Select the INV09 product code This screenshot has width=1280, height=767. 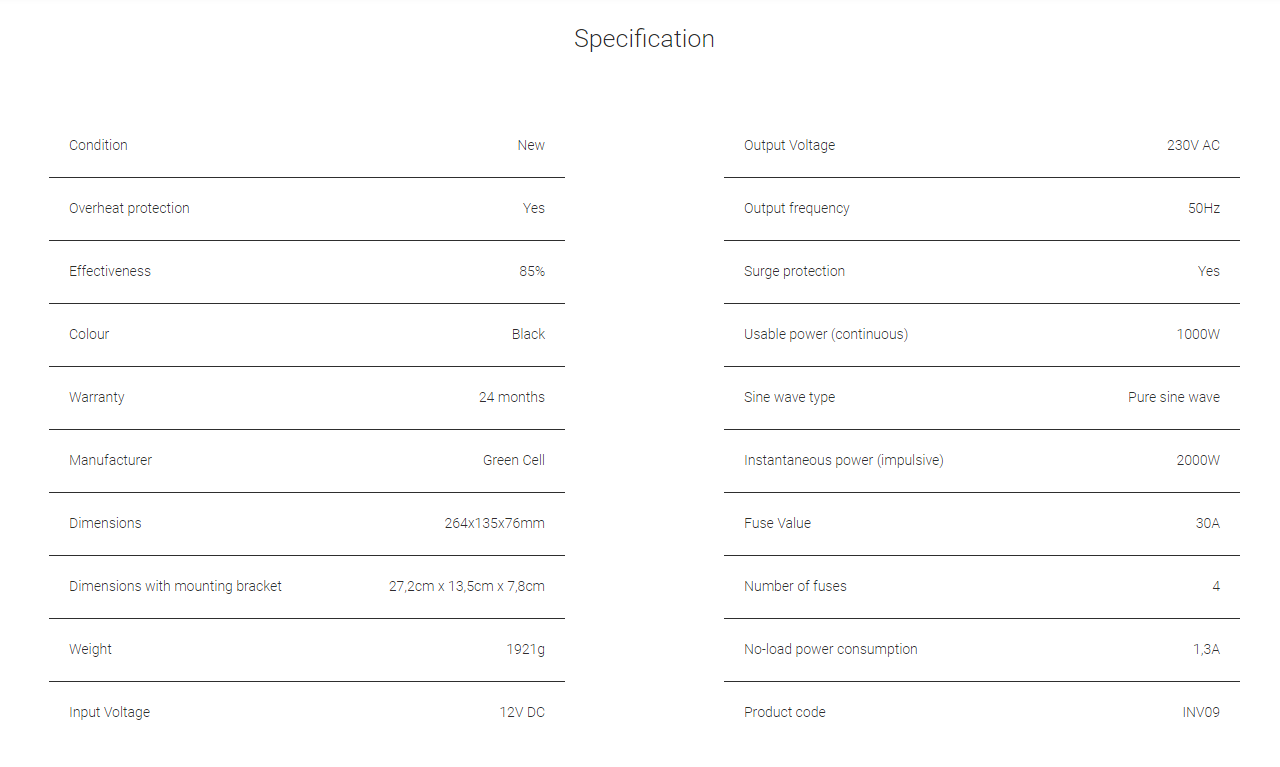(1201, 712)
